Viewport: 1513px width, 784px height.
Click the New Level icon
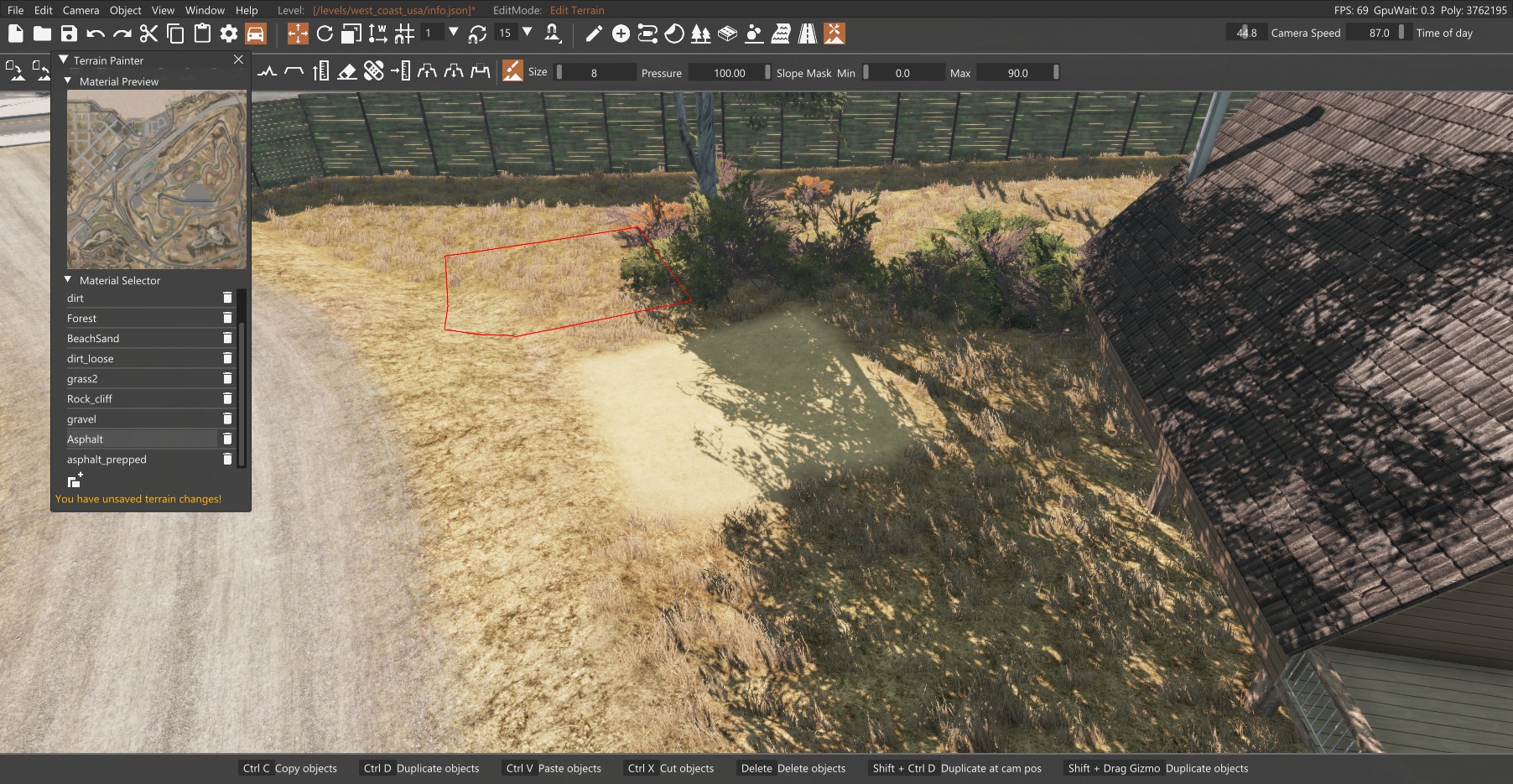click(15, 34)
